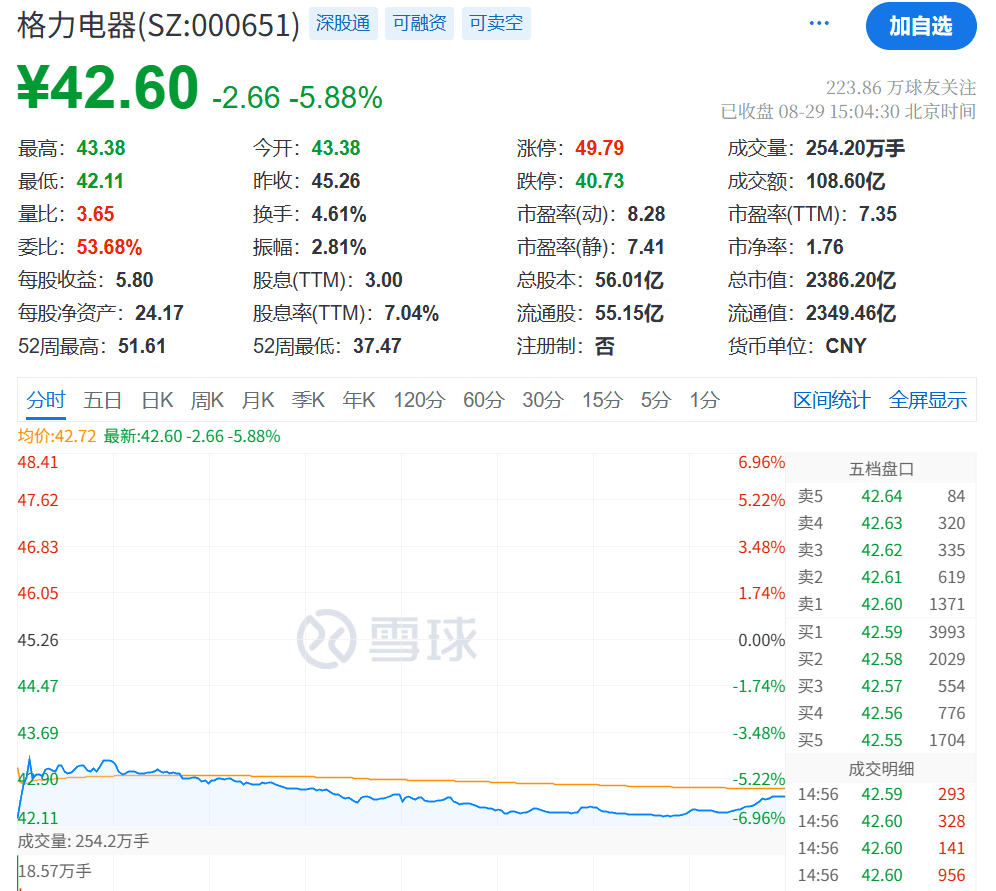Viewport: 996px width, 891px height.
Task: Open the 15分 chart
Action: click(x=601, y=399)
